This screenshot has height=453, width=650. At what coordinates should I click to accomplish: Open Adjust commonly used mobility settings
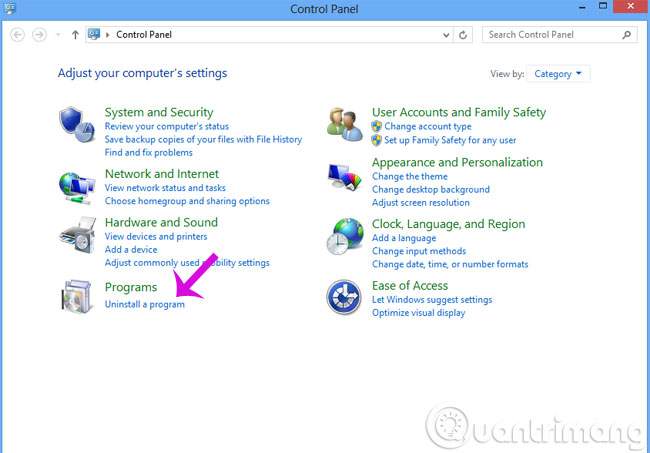pyautogui.click(x=187, y=263)
